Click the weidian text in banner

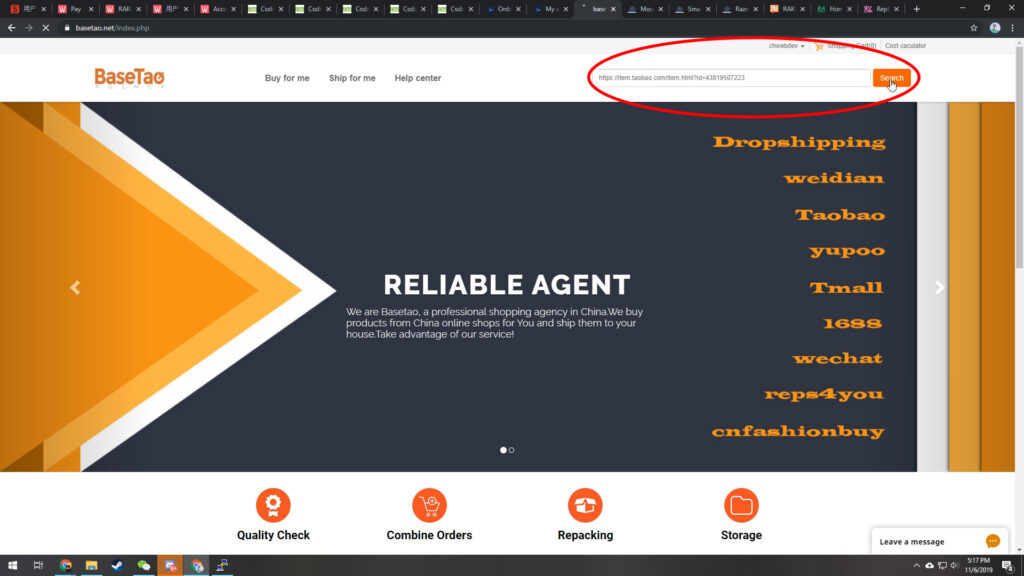(x=834, y=178)
